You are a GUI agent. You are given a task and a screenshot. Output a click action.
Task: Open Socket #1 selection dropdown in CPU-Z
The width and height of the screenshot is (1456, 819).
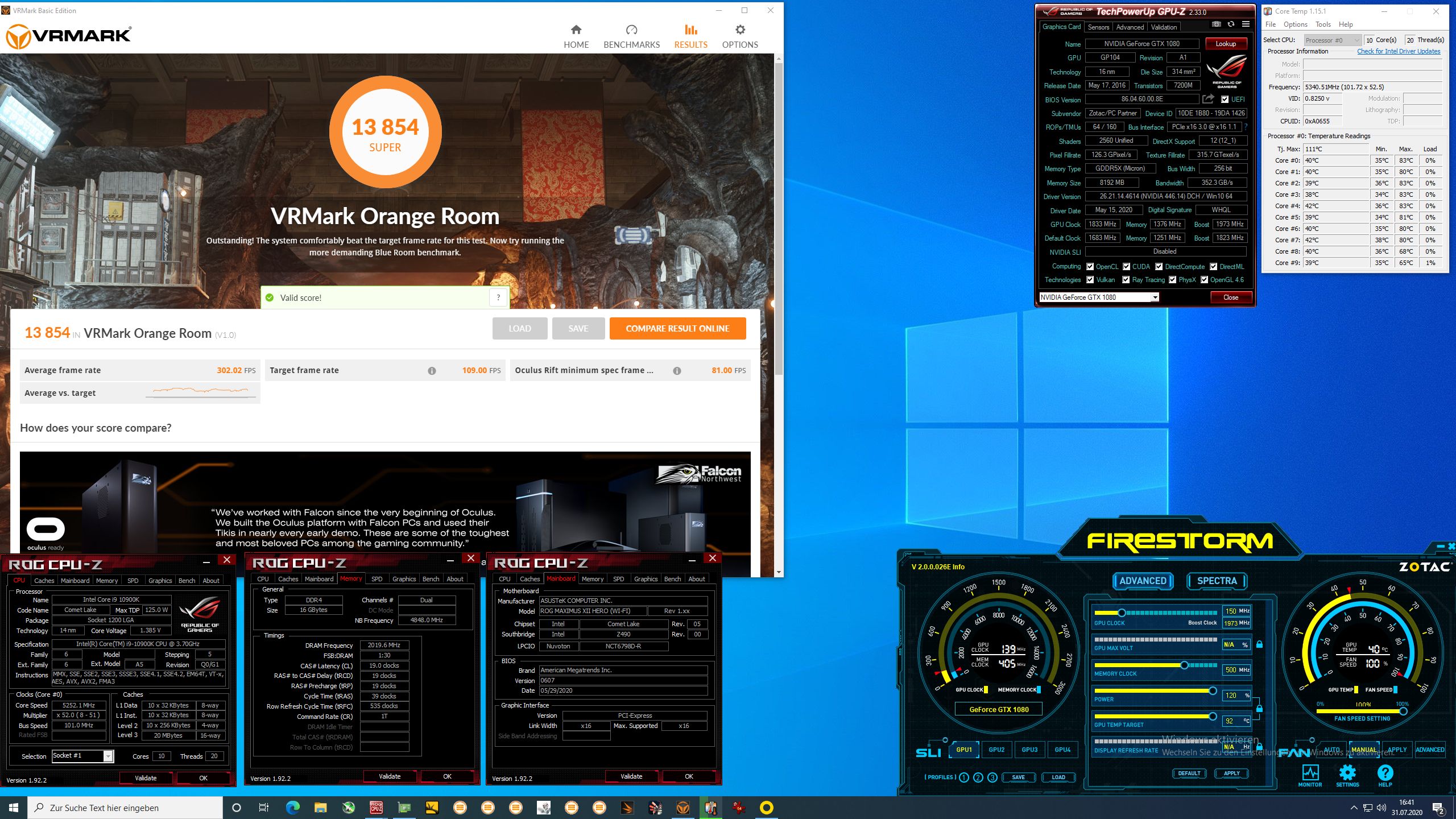point(108,756)
